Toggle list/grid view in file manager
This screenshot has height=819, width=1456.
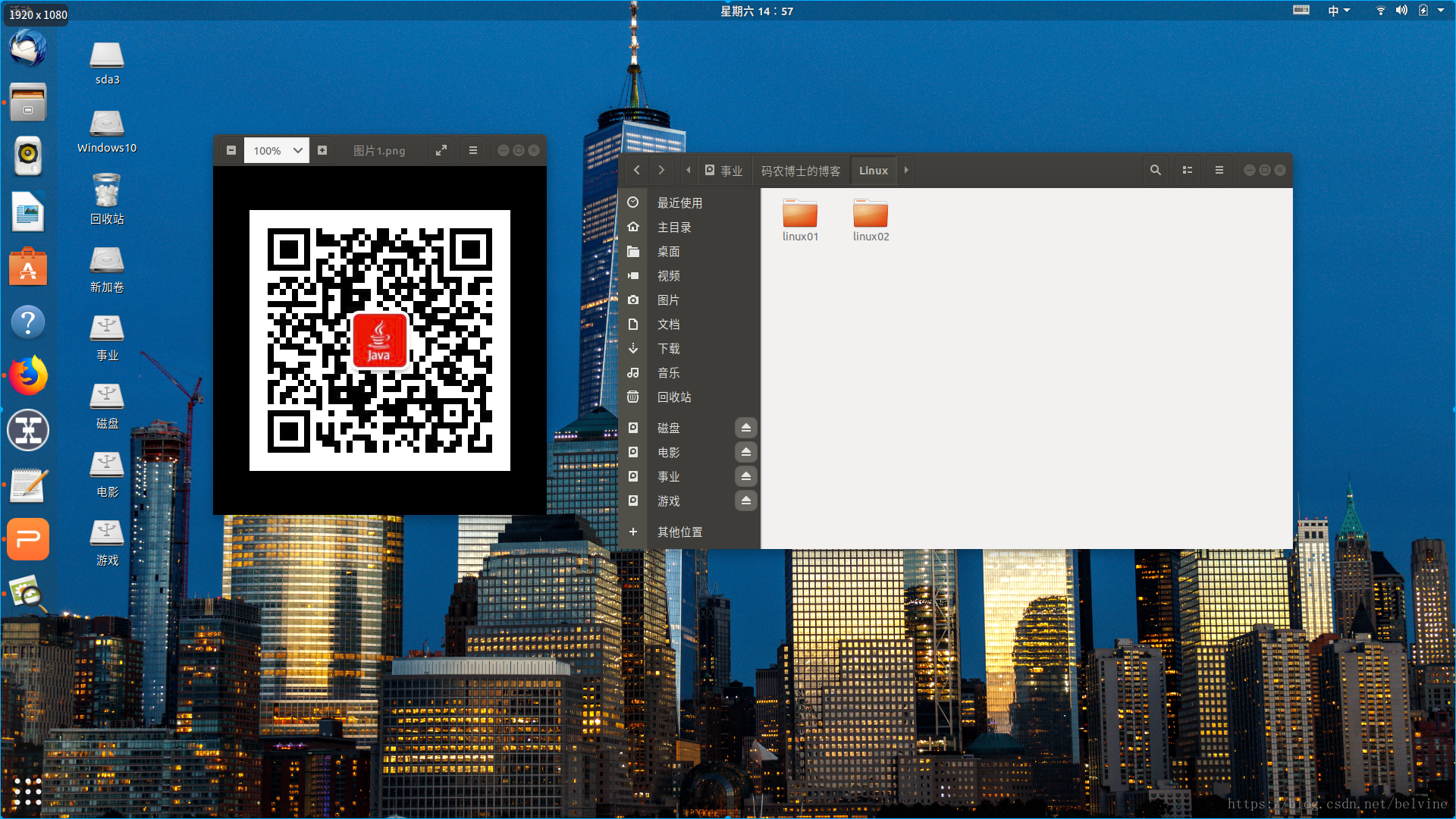tap(1188, 170)
